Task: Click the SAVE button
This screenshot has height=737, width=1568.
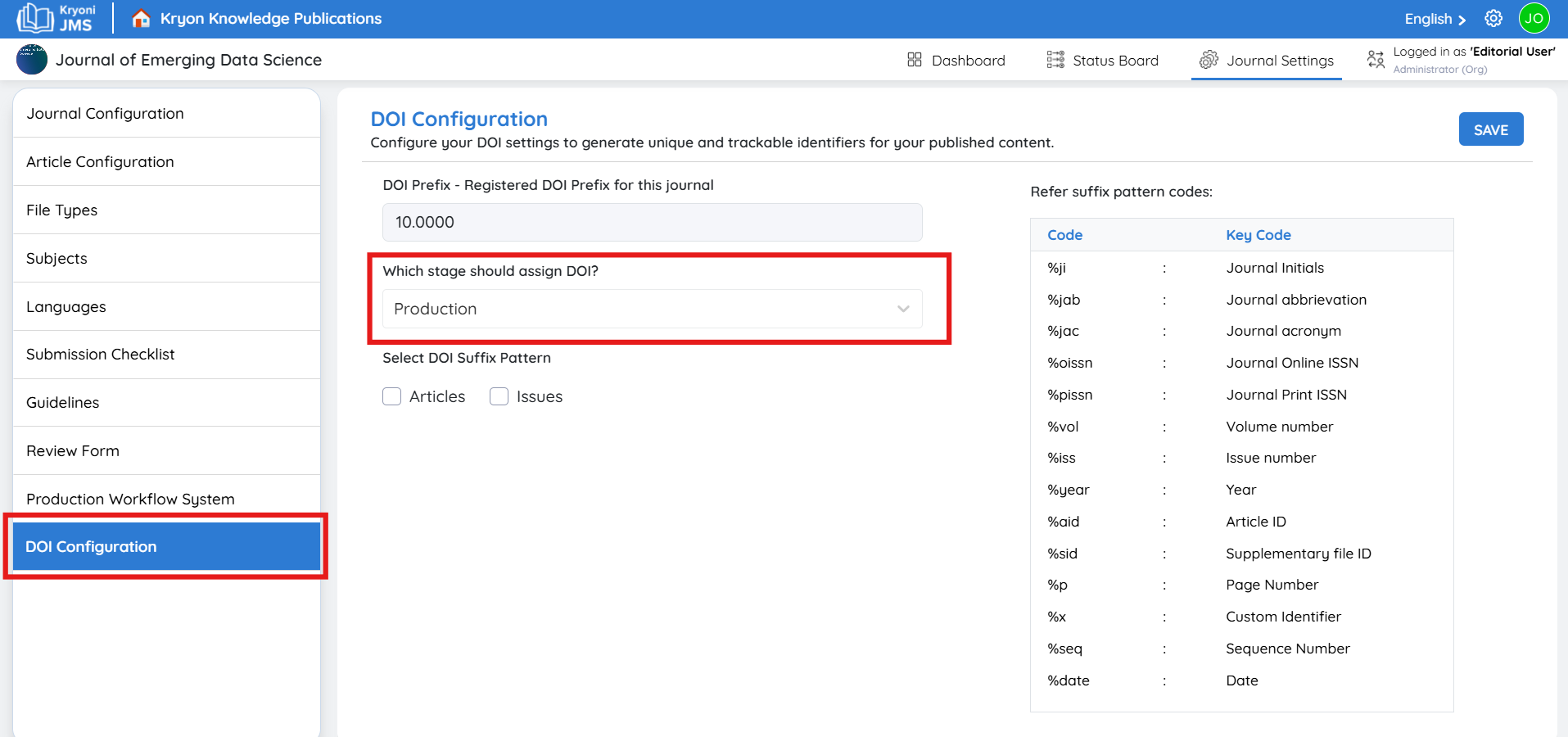Action: coord(1490,129)
